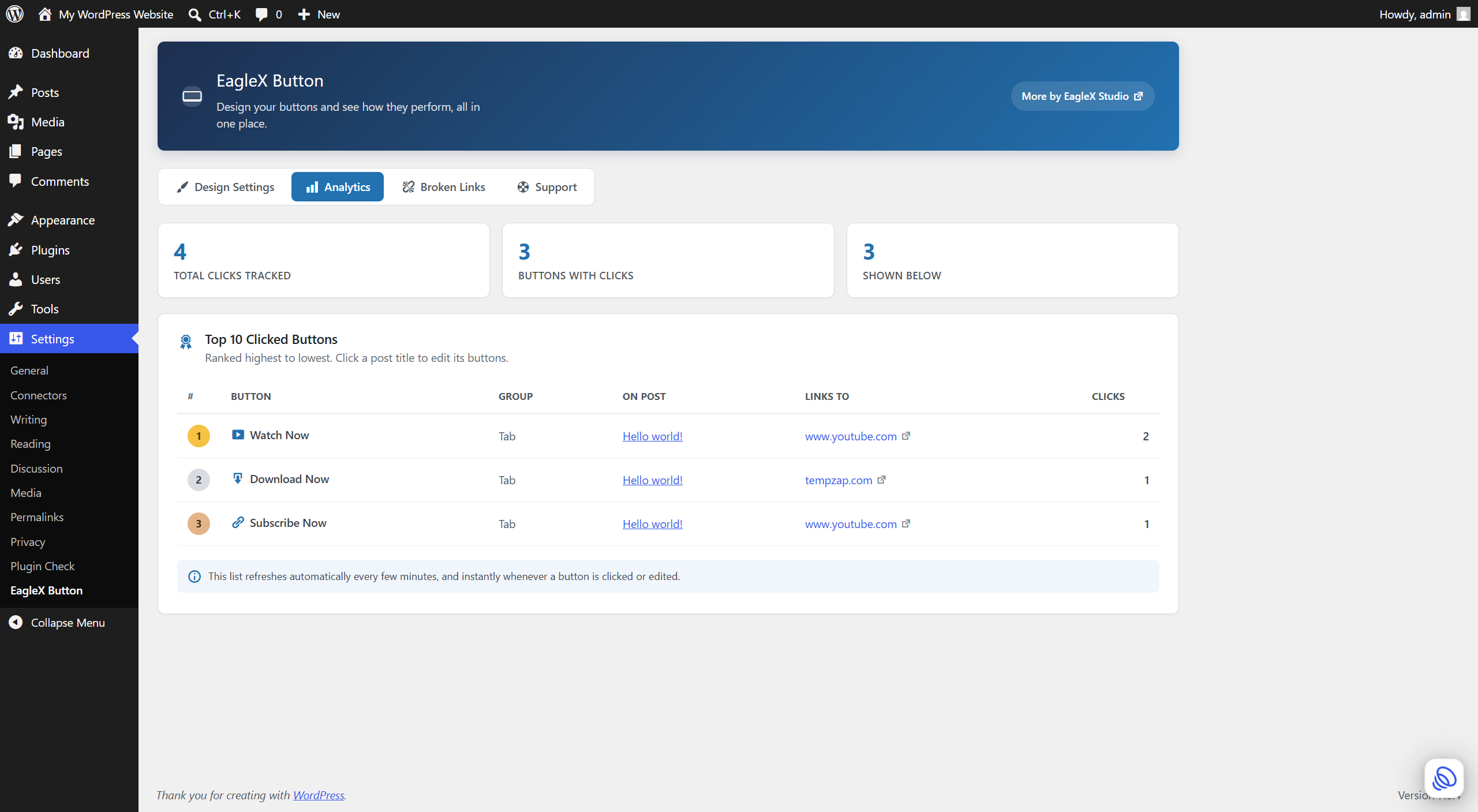1478x812 pixels.
Task: Open Hello world! link in Subscribe Now row
Action: [652, 524]
